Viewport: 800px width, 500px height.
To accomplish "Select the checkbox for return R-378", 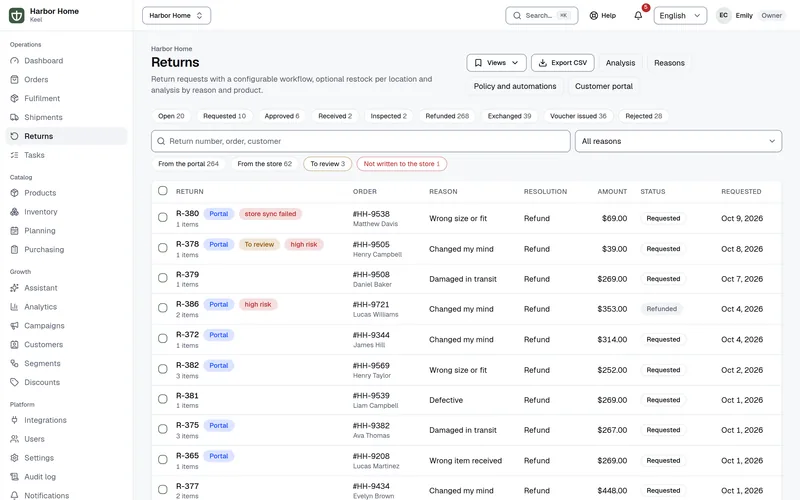I will click(x=163, y=248).
